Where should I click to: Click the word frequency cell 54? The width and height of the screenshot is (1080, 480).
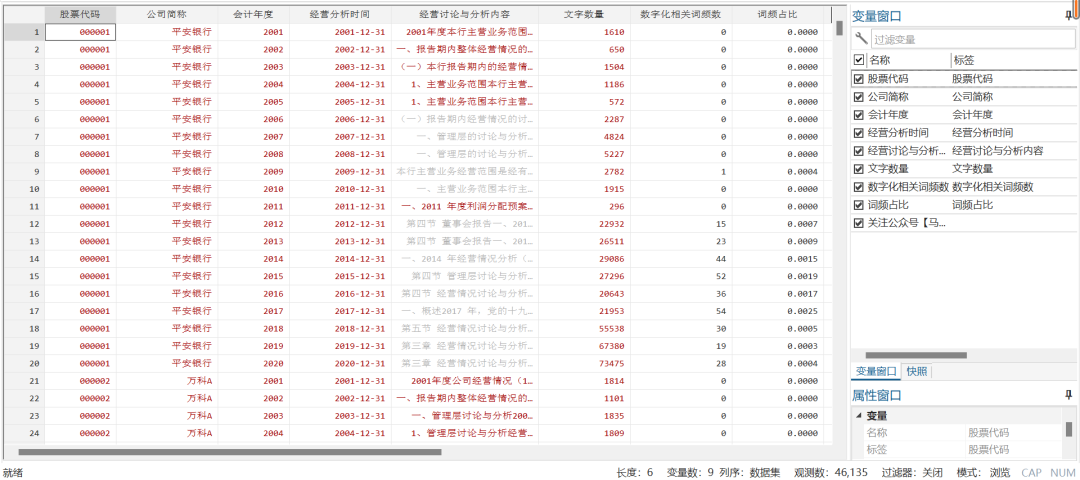coord(681,311)
